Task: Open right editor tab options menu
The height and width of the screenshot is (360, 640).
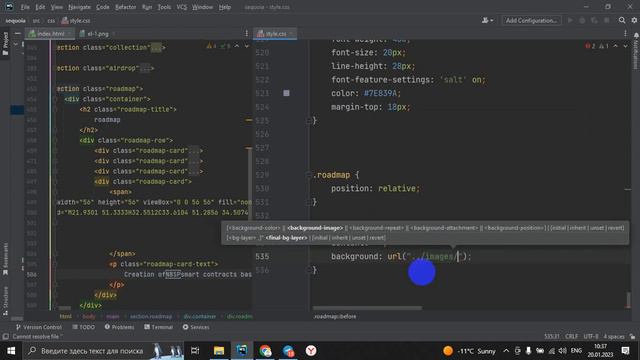Action: pos(625,33)
